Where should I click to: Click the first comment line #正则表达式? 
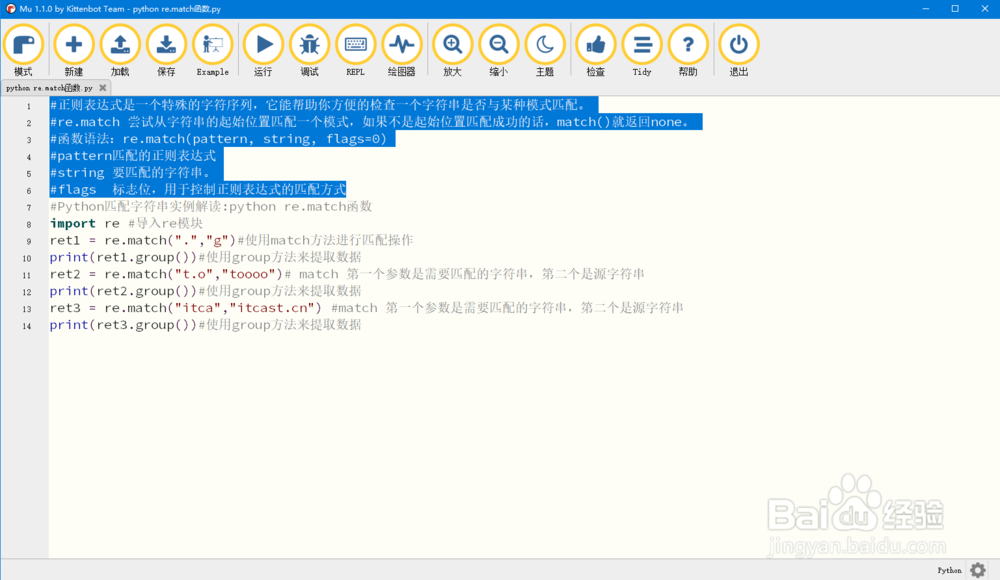pyautogui.click(x=318, y=105)
